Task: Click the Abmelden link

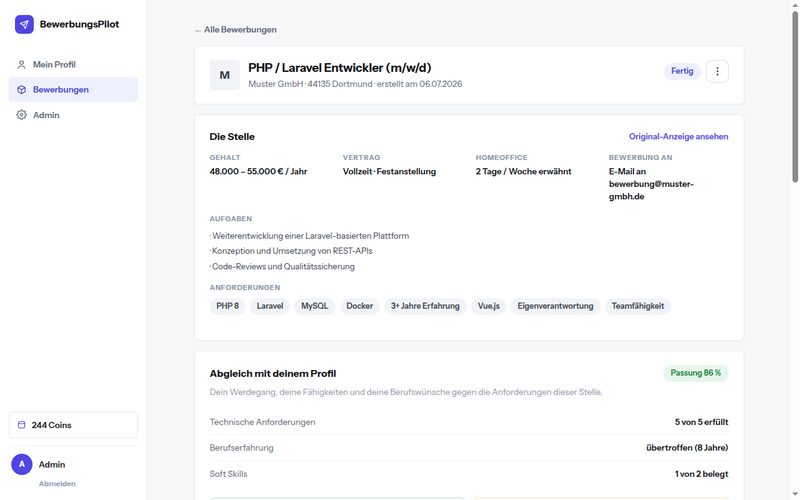Action: pos(57,484)
